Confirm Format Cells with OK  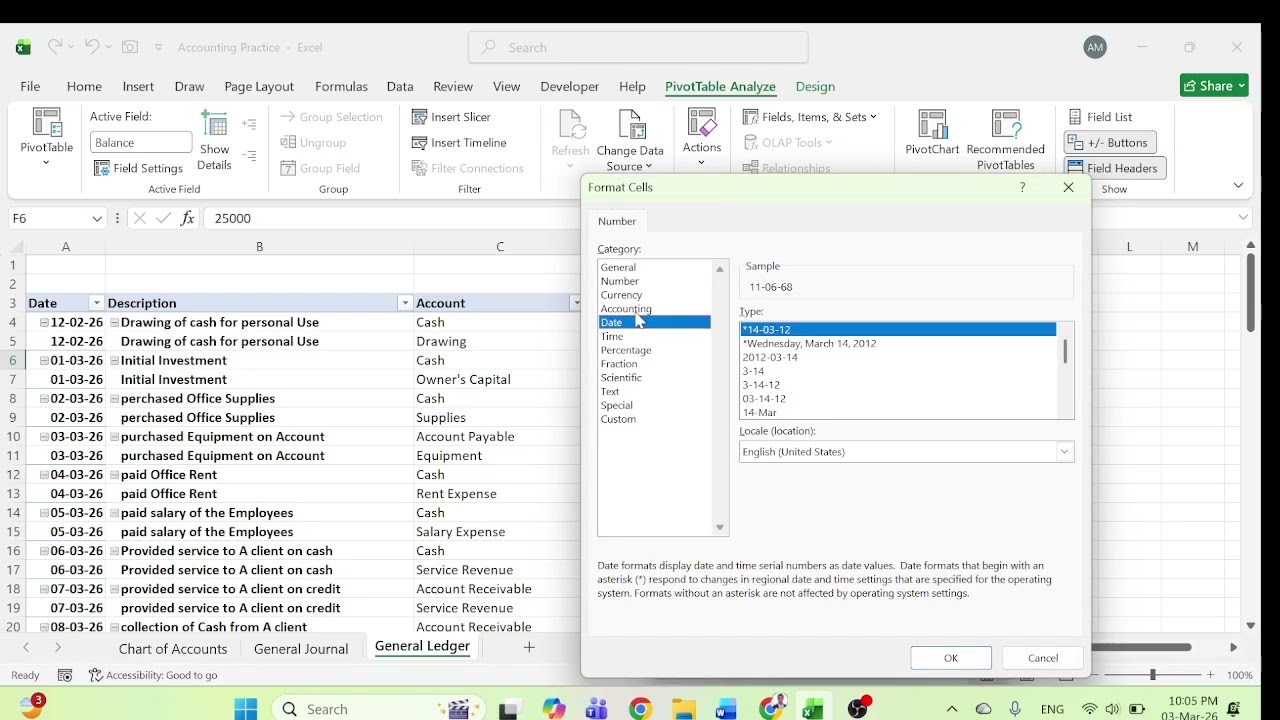(951, 658)
